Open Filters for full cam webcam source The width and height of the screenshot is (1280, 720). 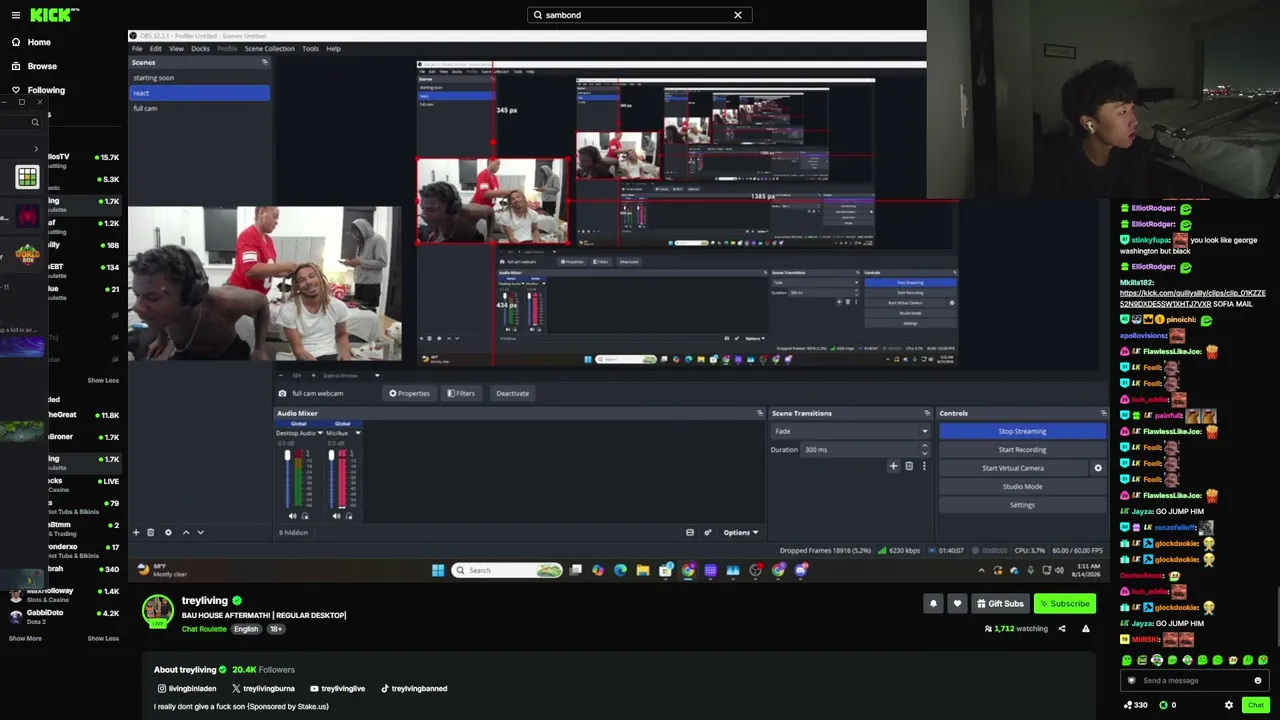pos(461,393)
